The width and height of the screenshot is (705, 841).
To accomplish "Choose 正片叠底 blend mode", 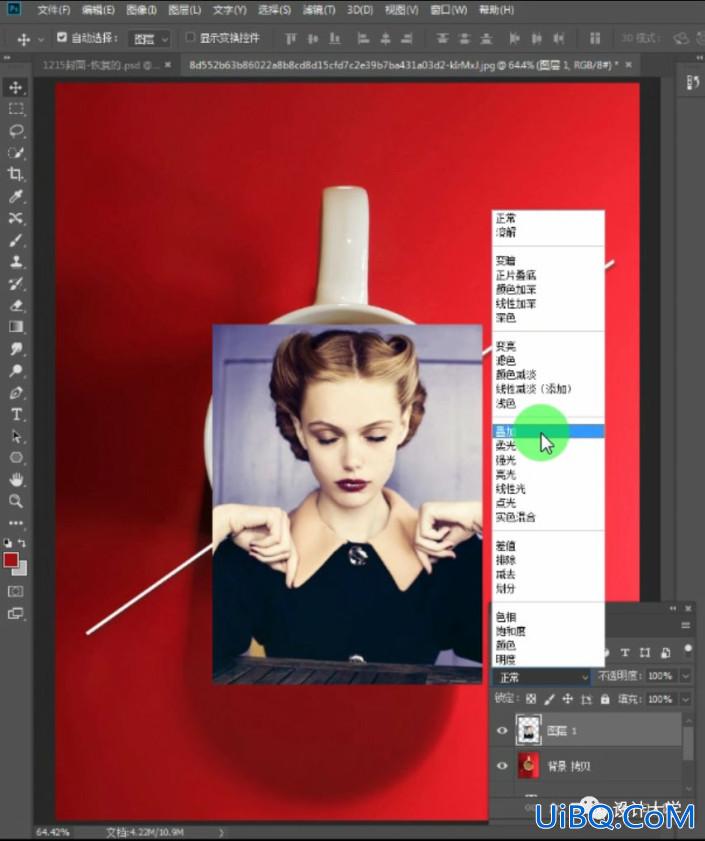I will coord(548,275).
